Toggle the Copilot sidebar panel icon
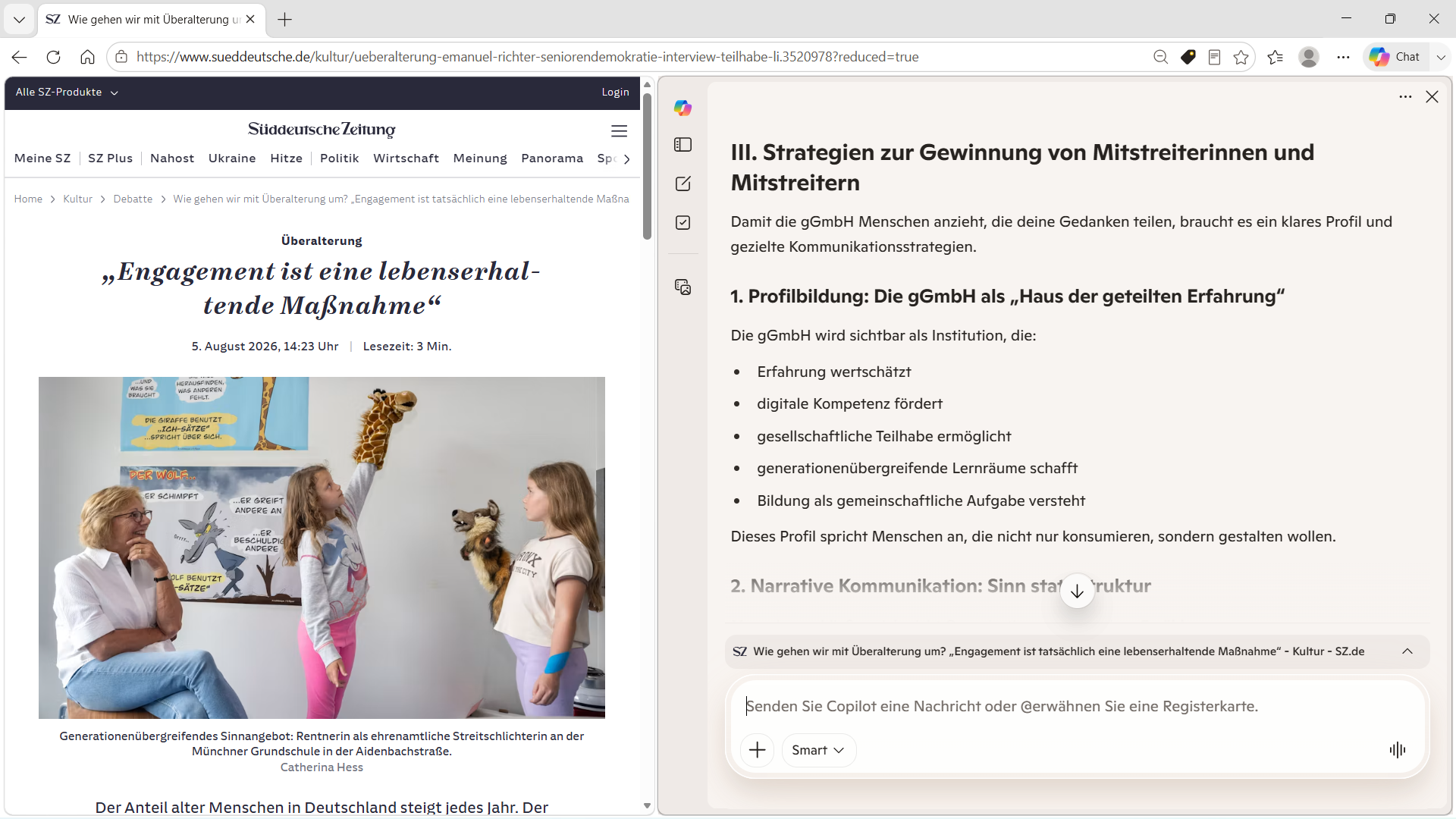The height and width of the screenshot is (819, 1456). pos(682,145)
